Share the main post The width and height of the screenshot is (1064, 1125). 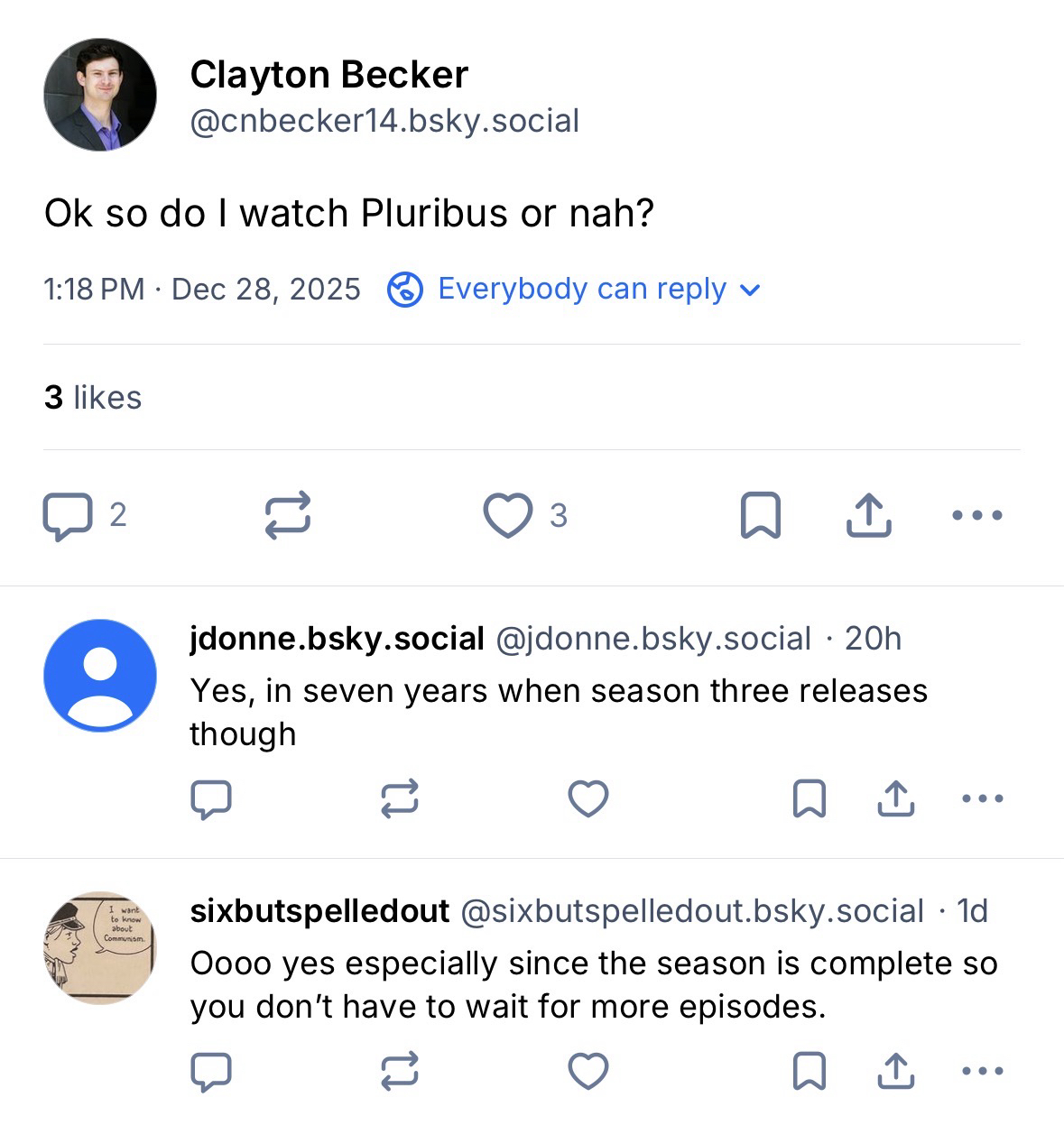tap(868, 515)
